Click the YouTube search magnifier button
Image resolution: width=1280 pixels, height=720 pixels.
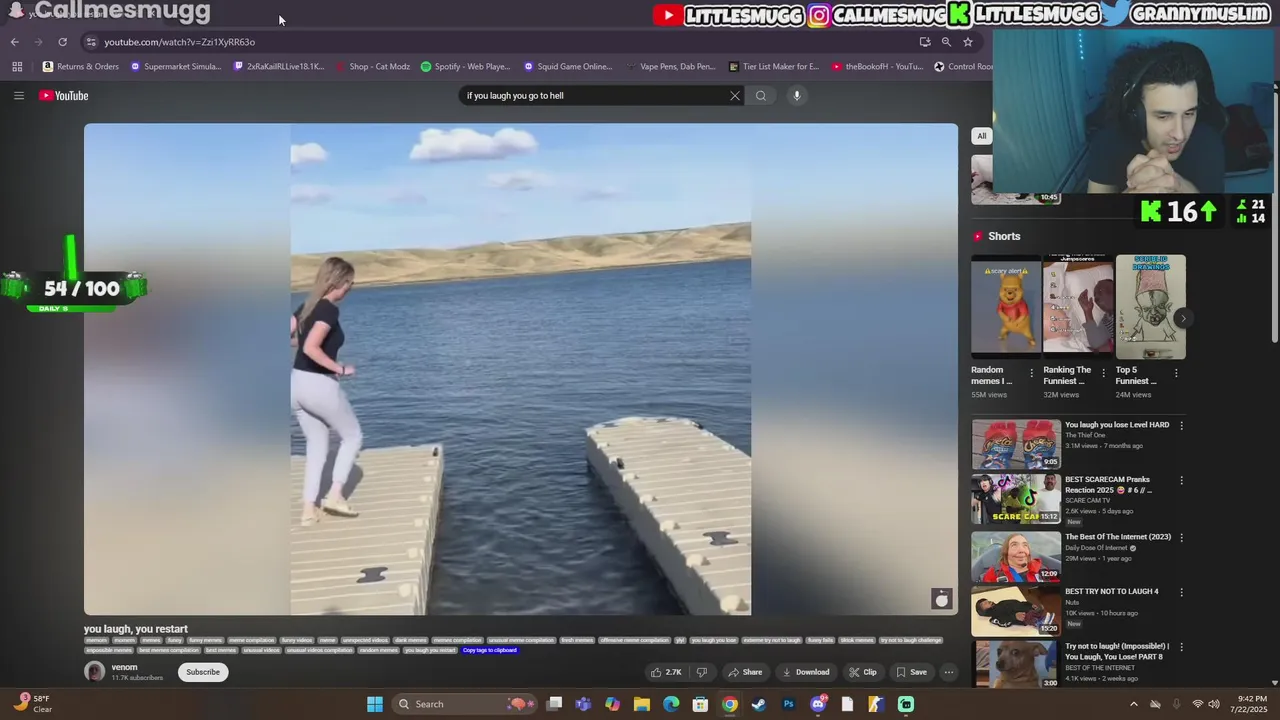[761, 95]
